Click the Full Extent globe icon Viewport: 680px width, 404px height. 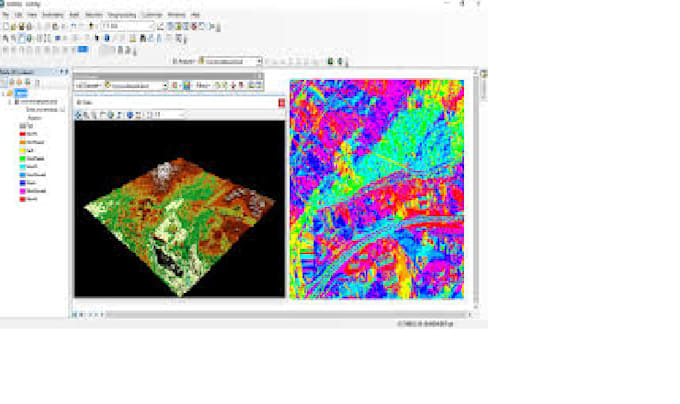(x=29, y=39)
